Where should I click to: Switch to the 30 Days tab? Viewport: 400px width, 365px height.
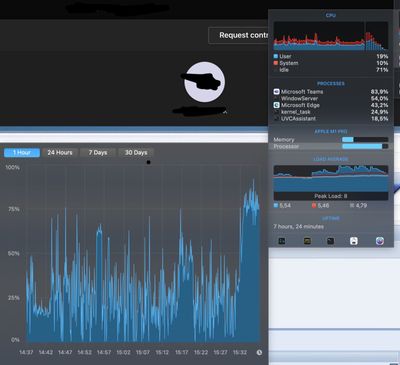tap(136, 153)
